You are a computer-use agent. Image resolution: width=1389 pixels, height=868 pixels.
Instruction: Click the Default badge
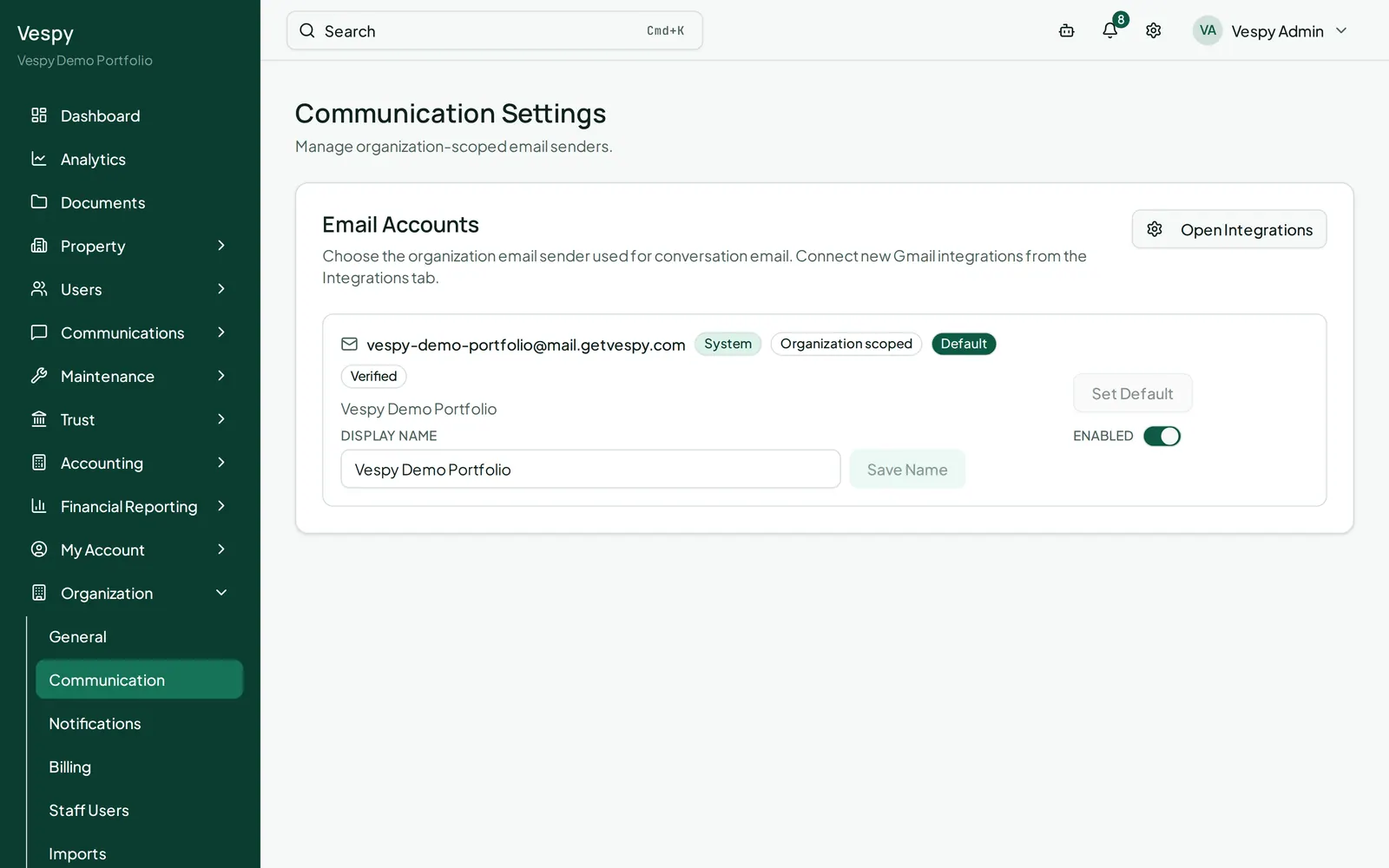click(x=964, y=344)
